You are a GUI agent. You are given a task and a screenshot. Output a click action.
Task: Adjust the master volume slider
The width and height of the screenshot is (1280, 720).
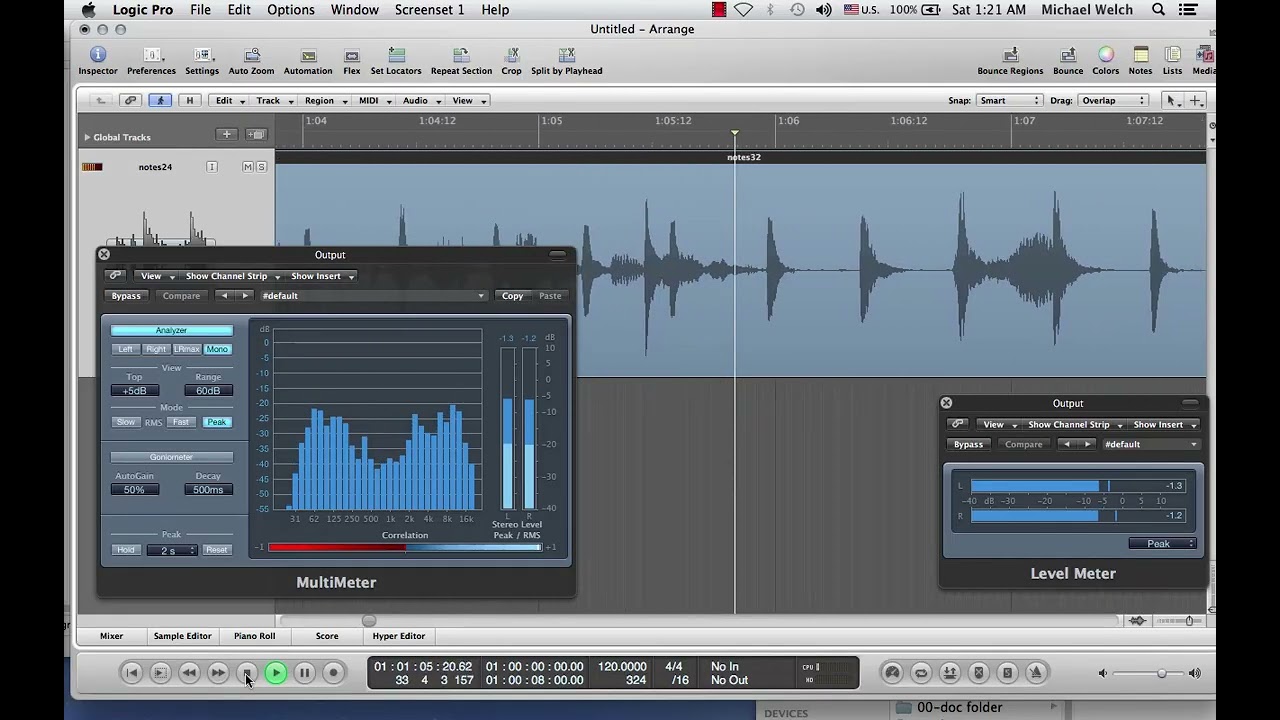point(1149,674)
